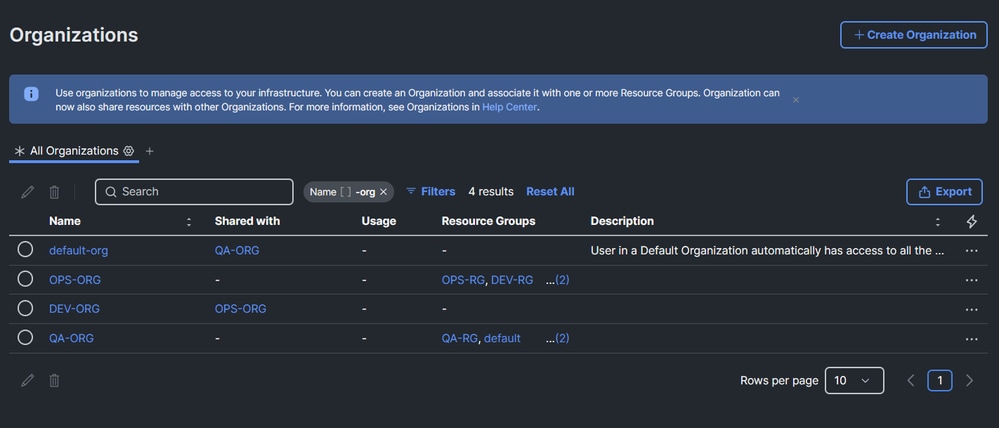
Task: Sort by the Name column arrows
Action: pyautogui.click(x=189, y=222)
